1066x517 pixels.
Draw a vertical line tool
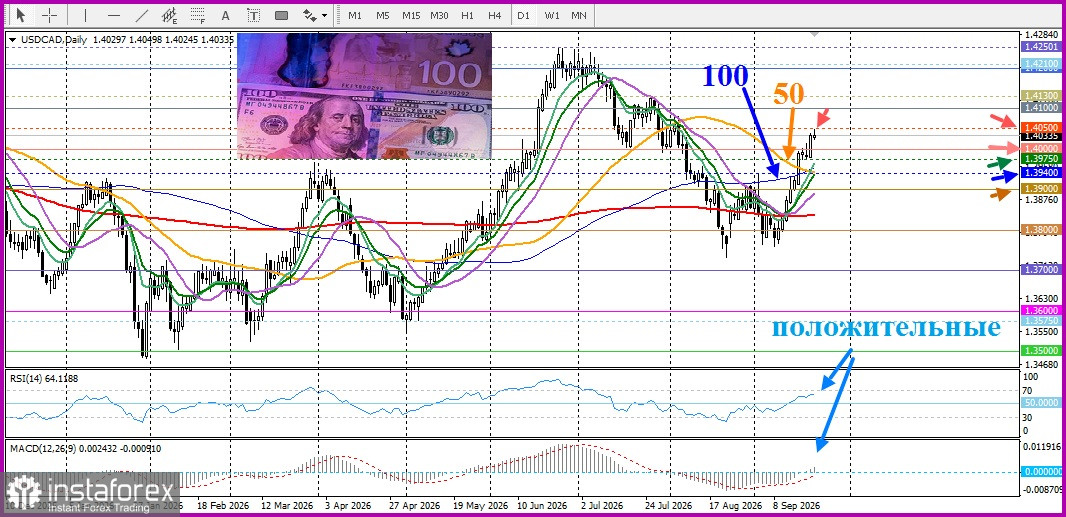pyautogui.click(x=85, y=15)
